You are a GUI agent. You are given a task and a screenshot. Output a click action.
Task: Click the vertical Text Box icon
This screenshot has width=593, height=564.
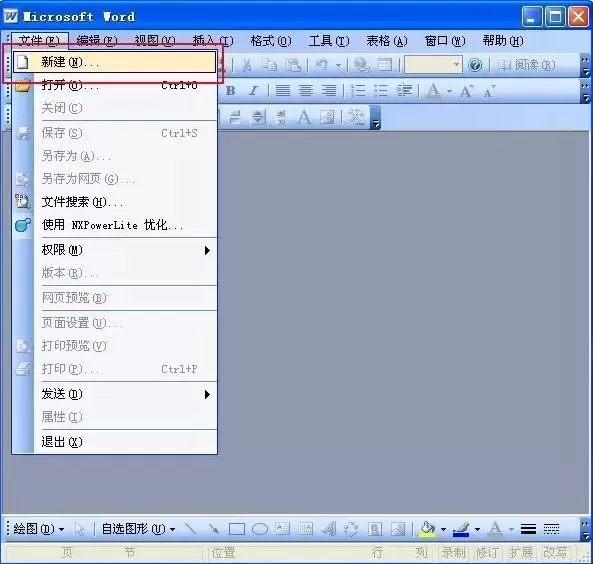[x=306, y=528]
